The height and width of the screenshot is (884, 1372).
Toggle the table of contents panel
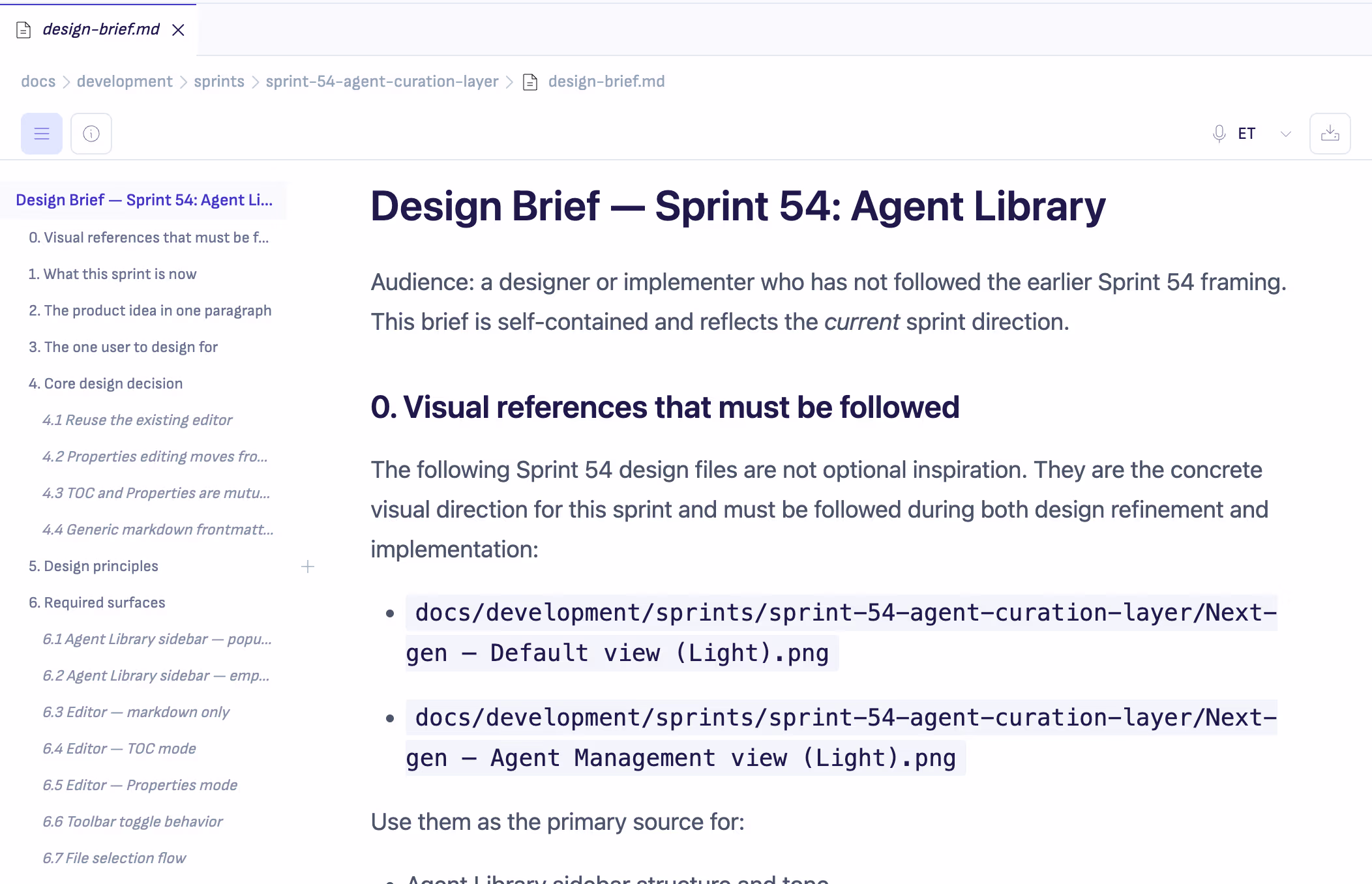[x=42, y=134]
